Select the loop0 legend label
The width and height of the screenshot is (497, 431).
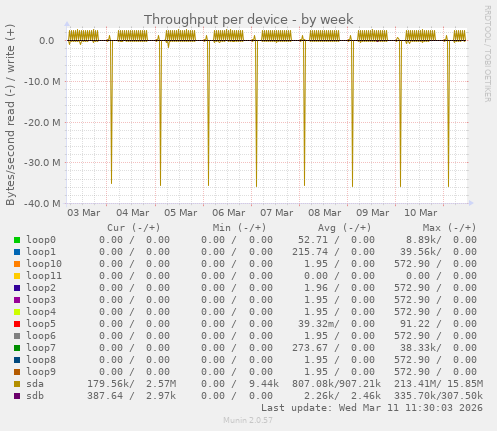[x=41, y=240]
